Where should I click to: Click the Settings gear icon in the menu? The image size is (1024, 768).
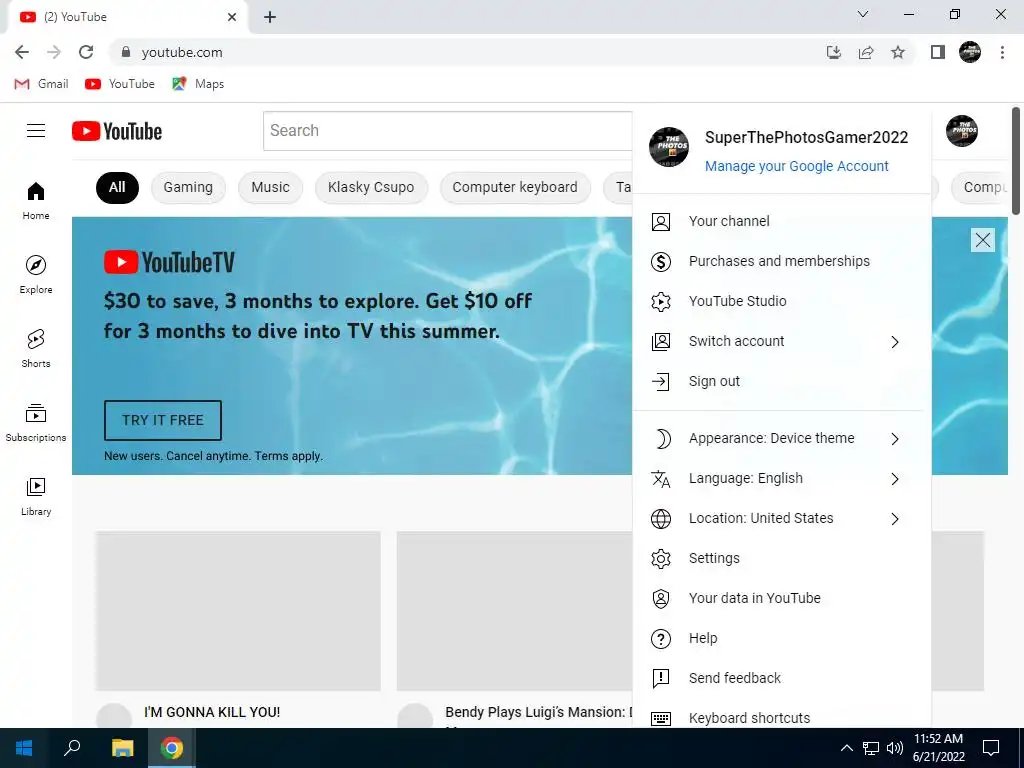click(661, 558)
